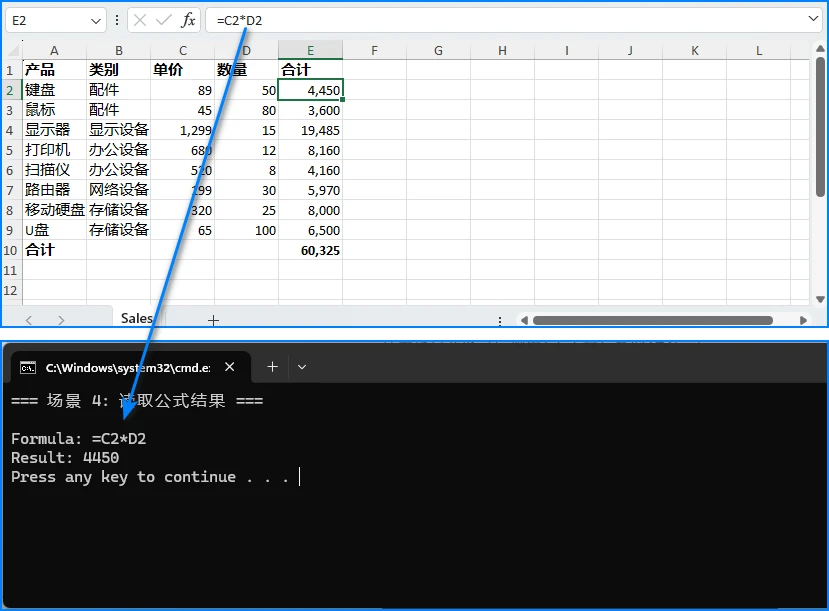This screenshot has width=829, height=611.
Task: Click next sheet navigation arrow
Action: click(61, 320)
